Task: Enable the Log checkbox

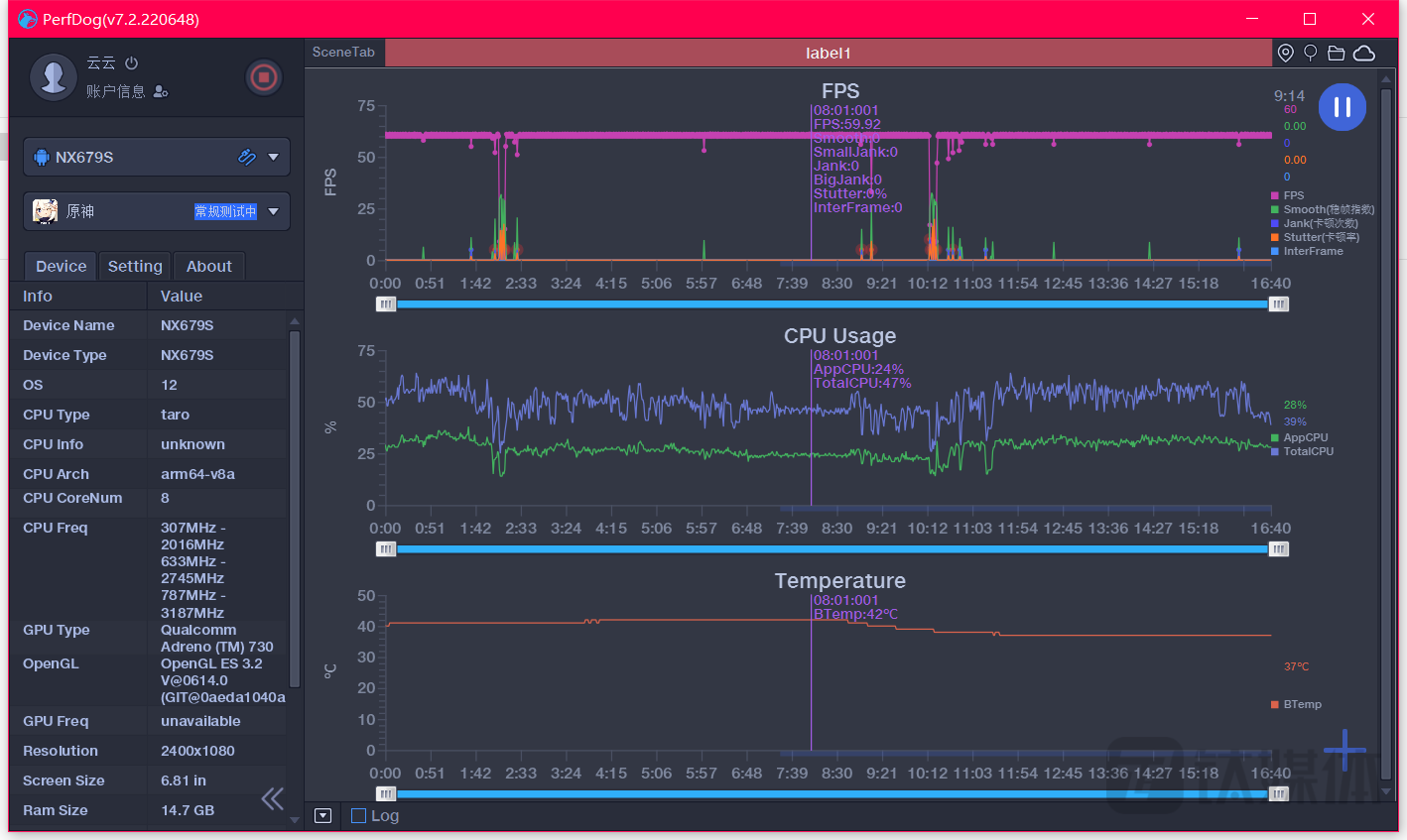Action: pos(359,816)
